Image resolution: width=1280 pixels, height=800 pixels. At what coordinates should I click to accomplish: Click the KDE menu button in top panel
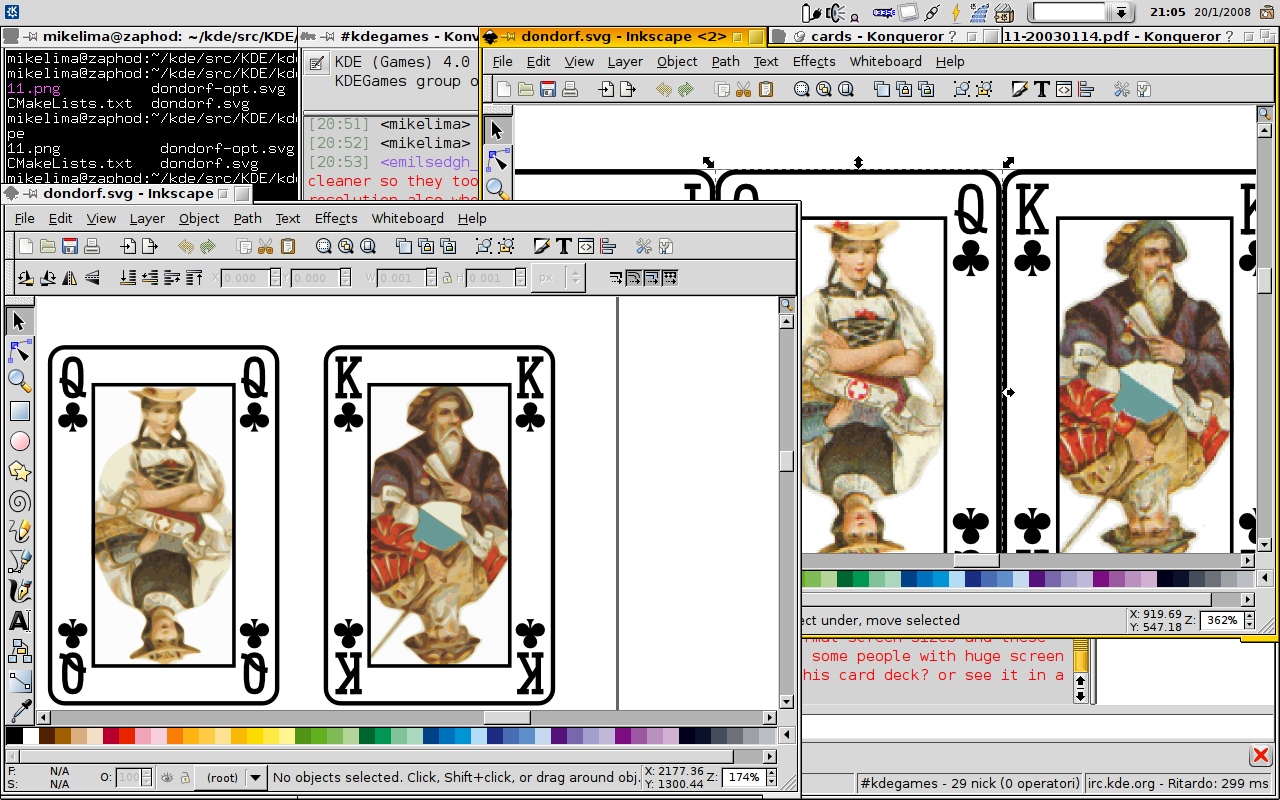coord(12,12)
